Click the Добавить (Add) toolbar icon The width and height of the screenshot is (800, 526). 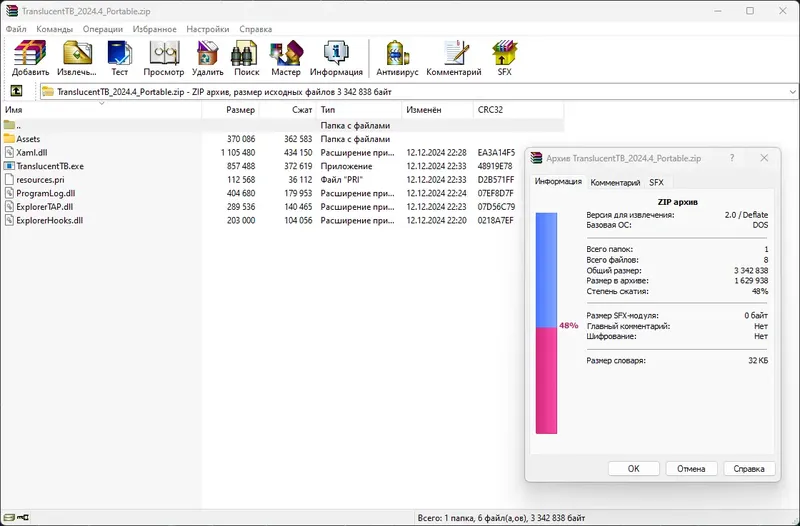click(x=31, y=53)
